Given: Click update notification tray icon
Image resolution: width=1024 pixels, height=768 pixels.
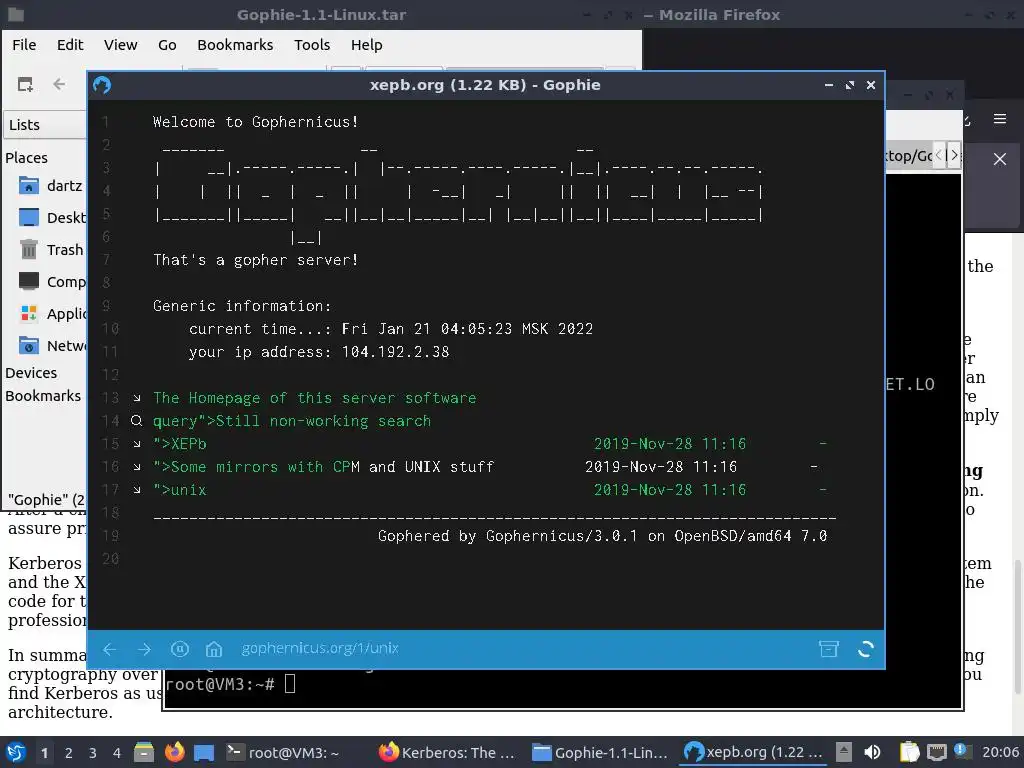Looking at the screenshot, I should [961, 750].
